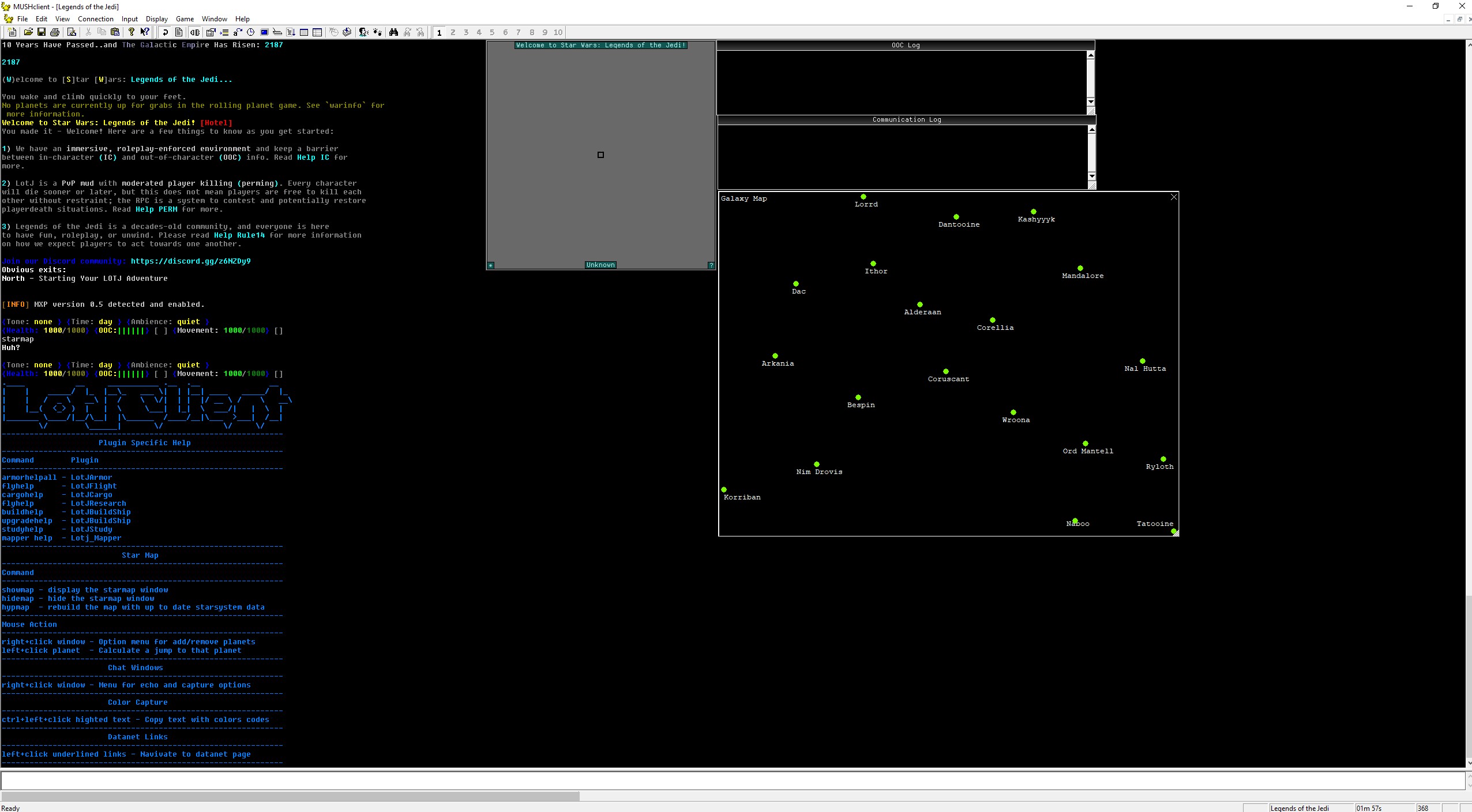Click the paw prints trace icon
This screenshot has width=1472, height=812.
click(377, 32)
